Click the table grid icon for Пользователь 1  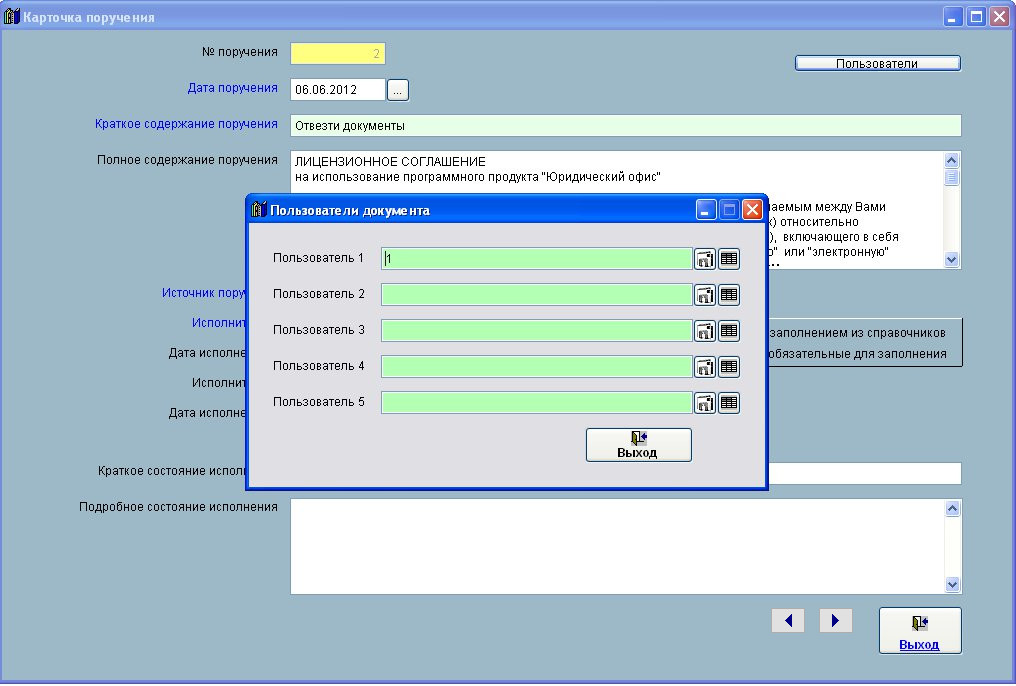[x=729, y=259]
